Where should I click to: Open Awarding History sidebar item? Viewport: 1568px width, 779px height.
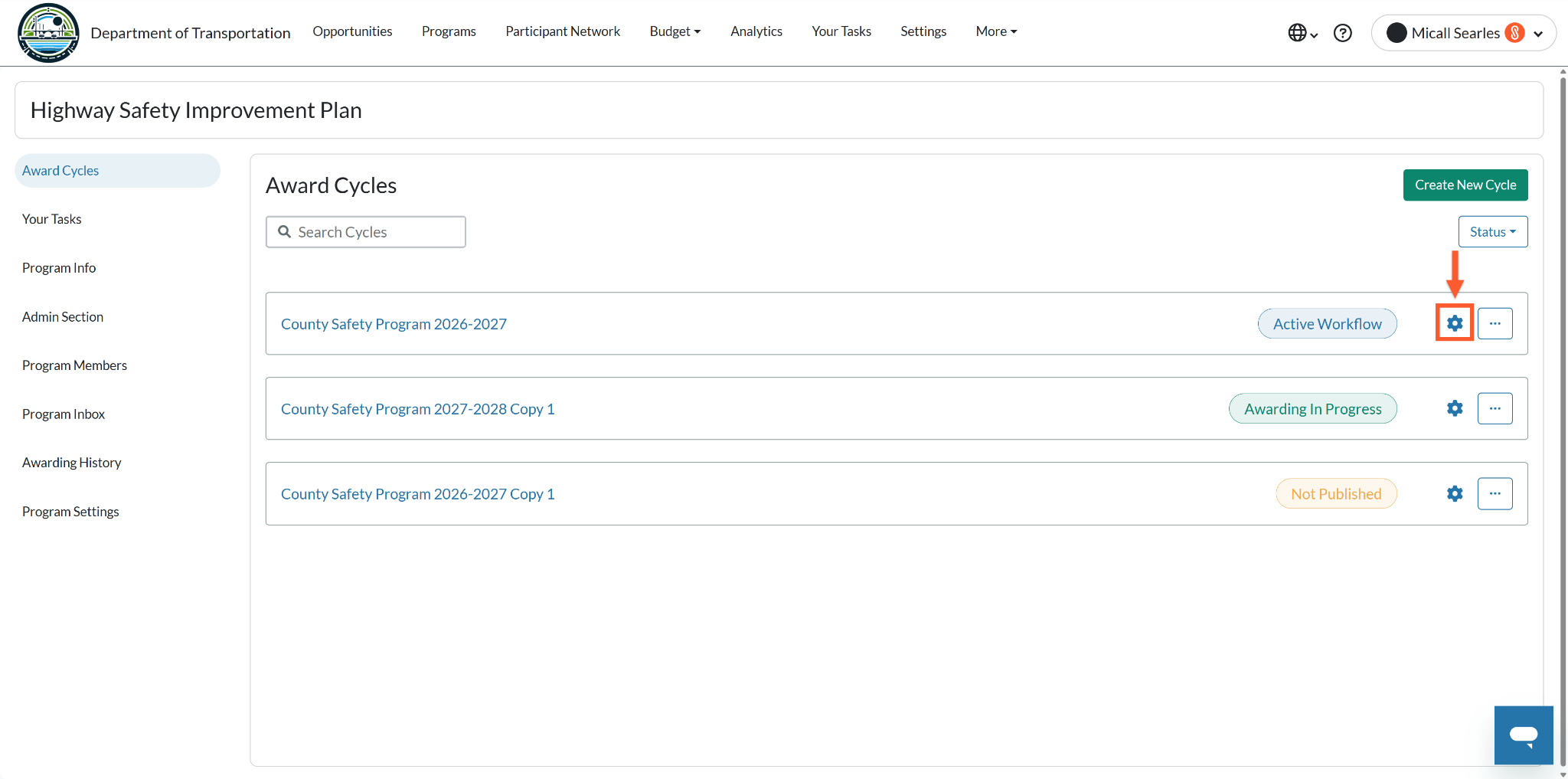click(71, 463)
